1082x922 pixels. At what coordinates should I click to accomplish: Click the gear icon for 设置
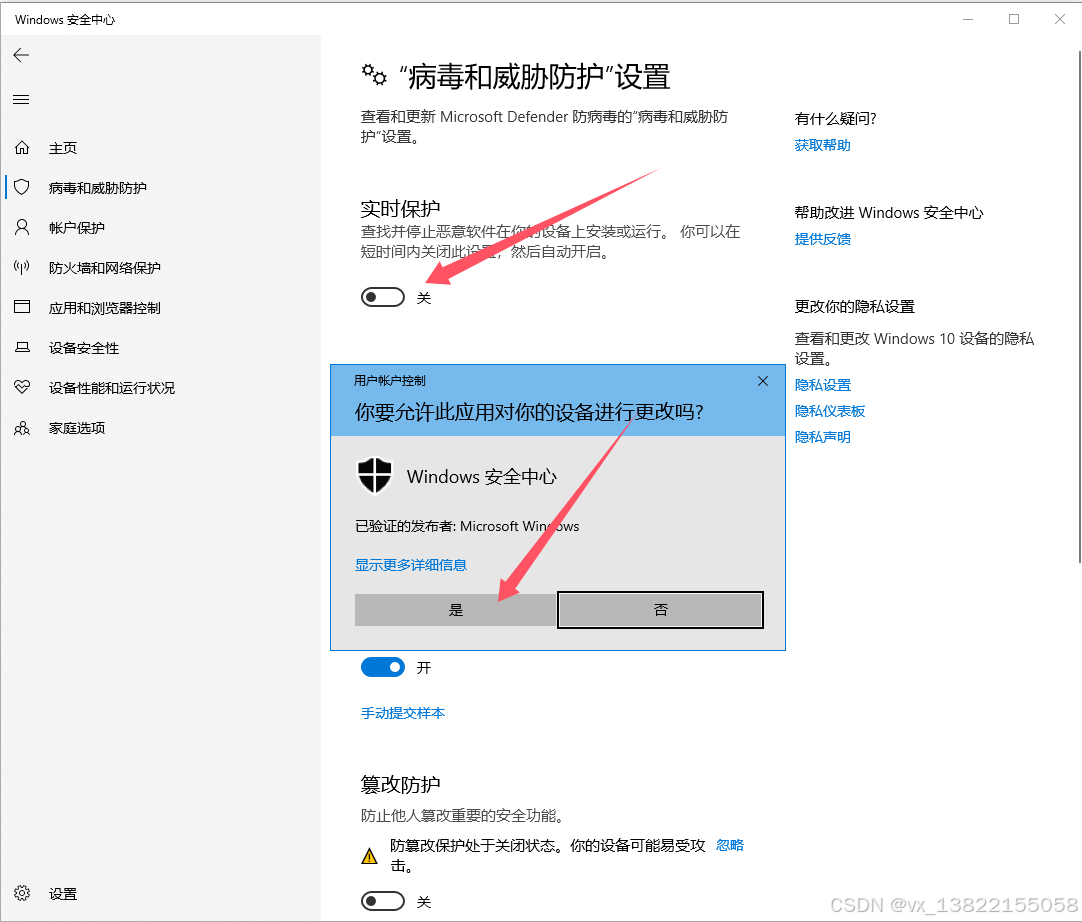point(22,893)
